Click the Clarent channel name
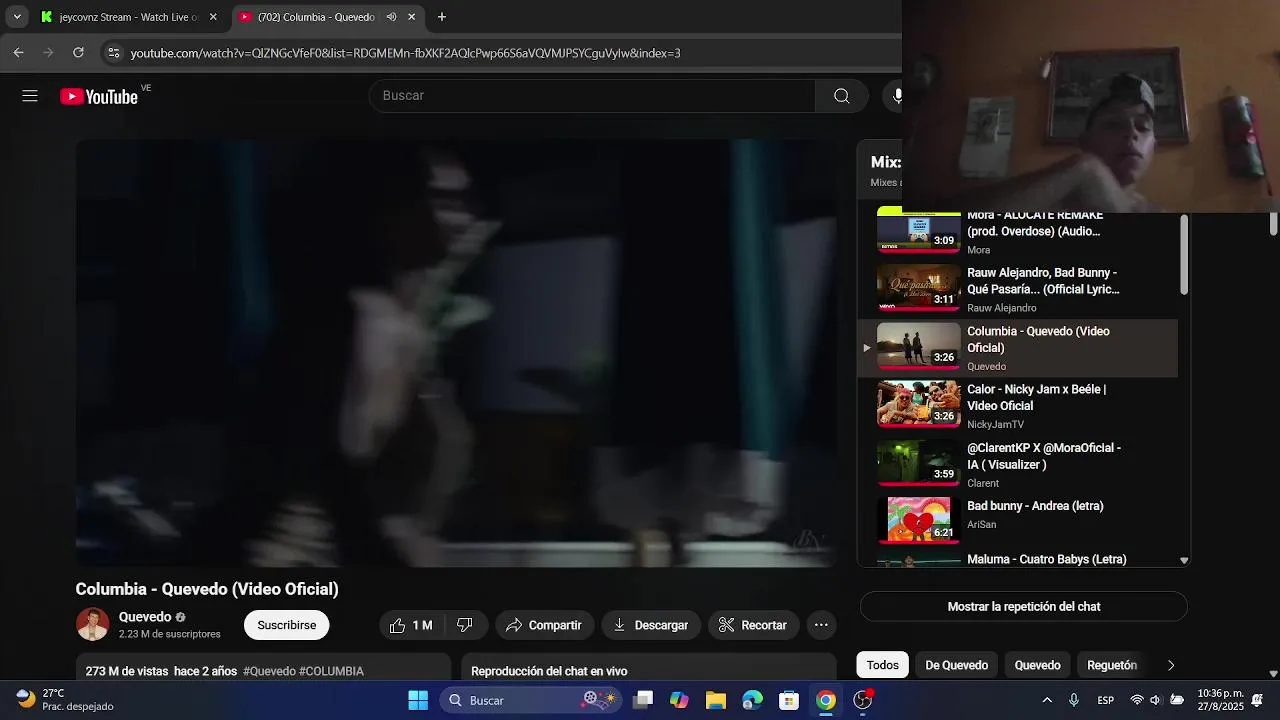The height and width of the screenshot is (720, 1280). click(983, 483)
